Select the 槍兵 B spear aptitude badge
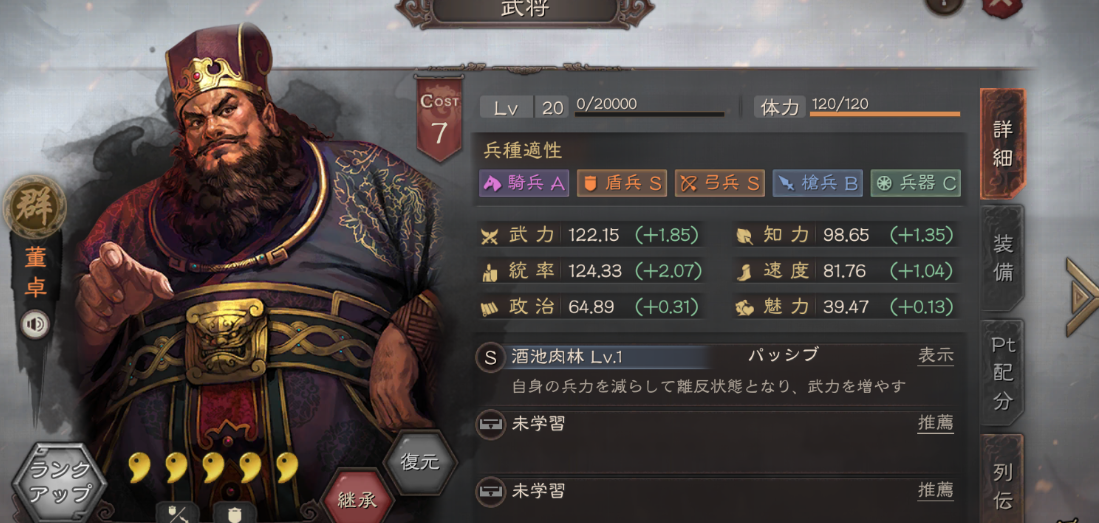The width and height of the screenshot is (1099, 523). (818, 184)
